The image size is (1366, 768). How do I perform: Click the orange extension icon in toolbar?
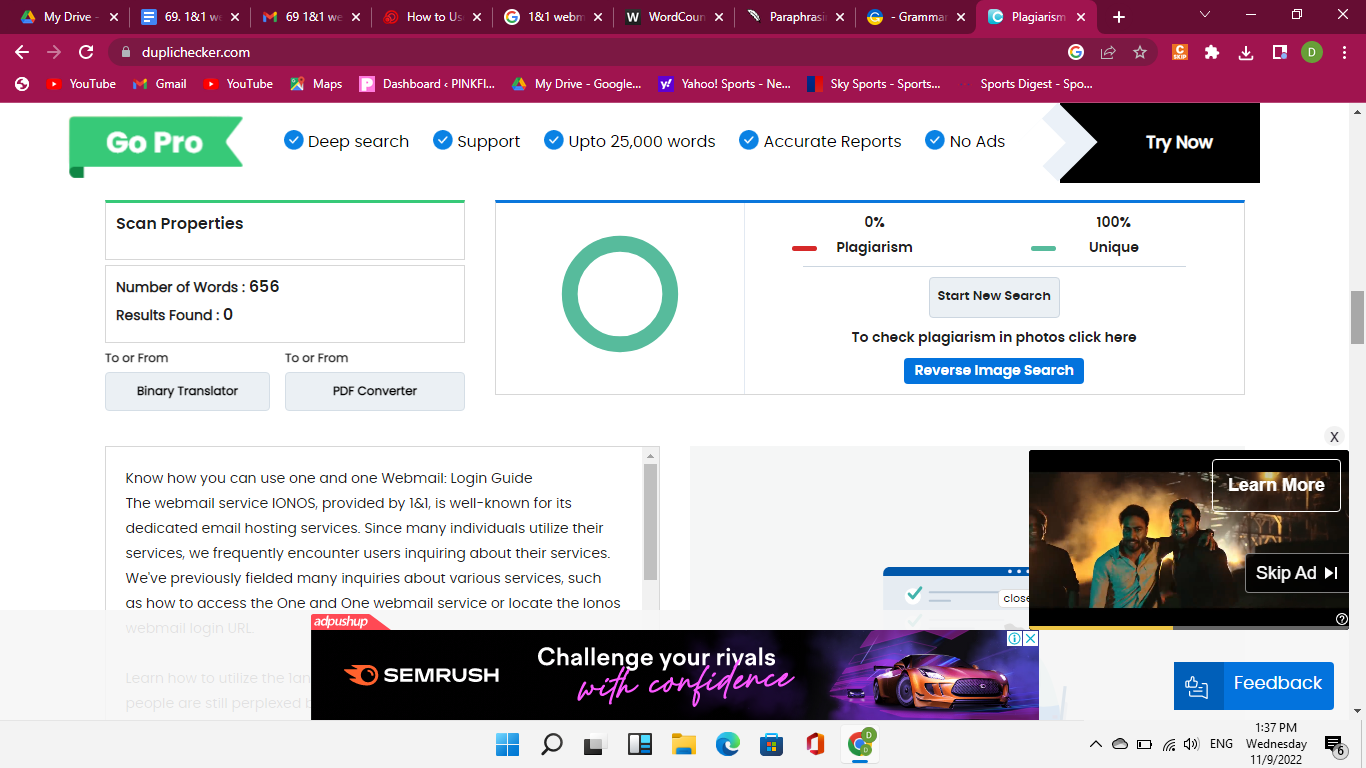coord(1179,52)
